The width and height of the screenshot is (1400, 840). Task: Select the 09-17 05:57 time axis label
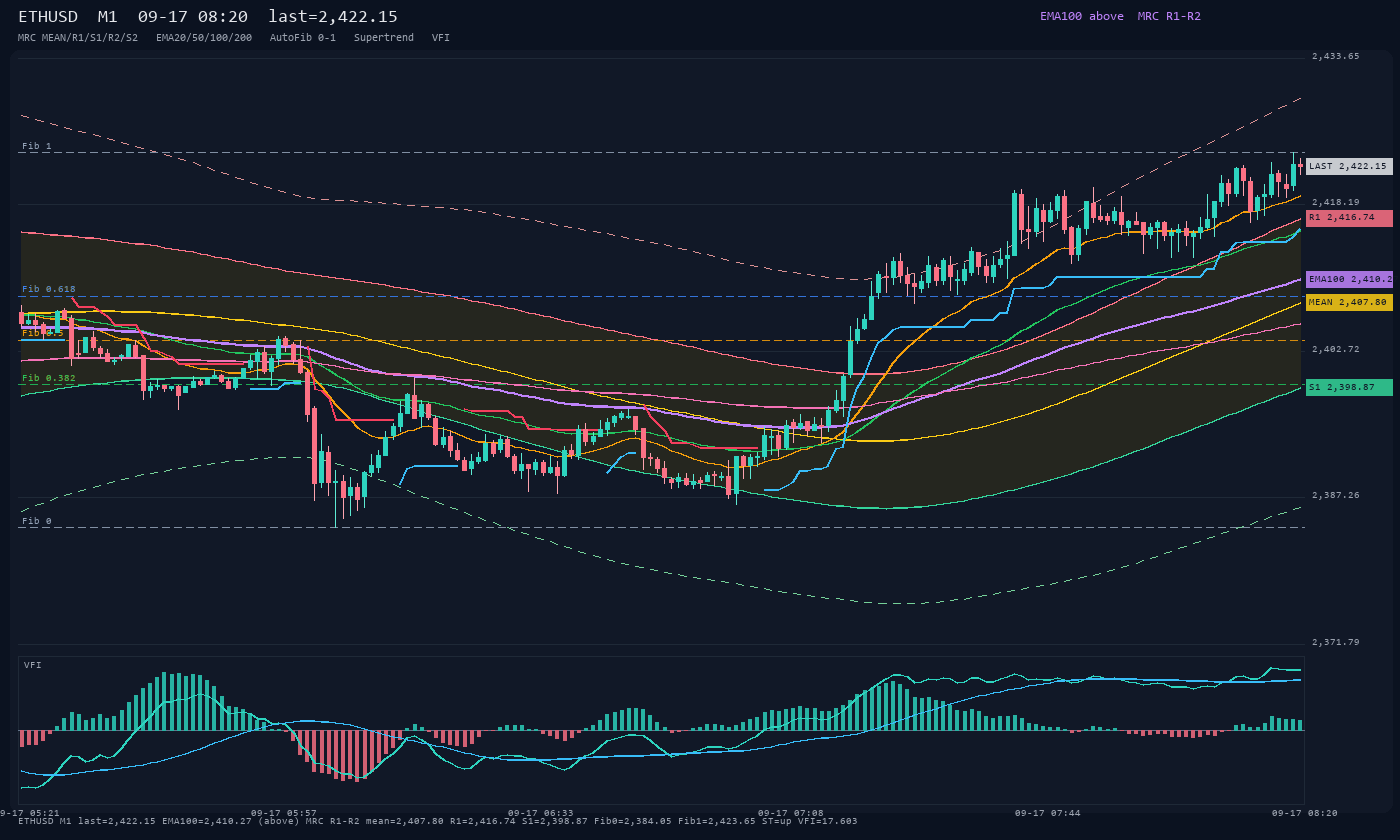(x=284, y=813)
